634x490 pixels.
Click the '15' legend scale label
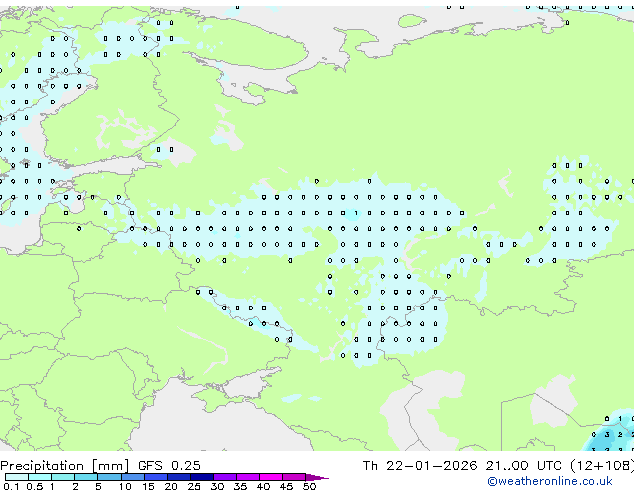point(148,486)
